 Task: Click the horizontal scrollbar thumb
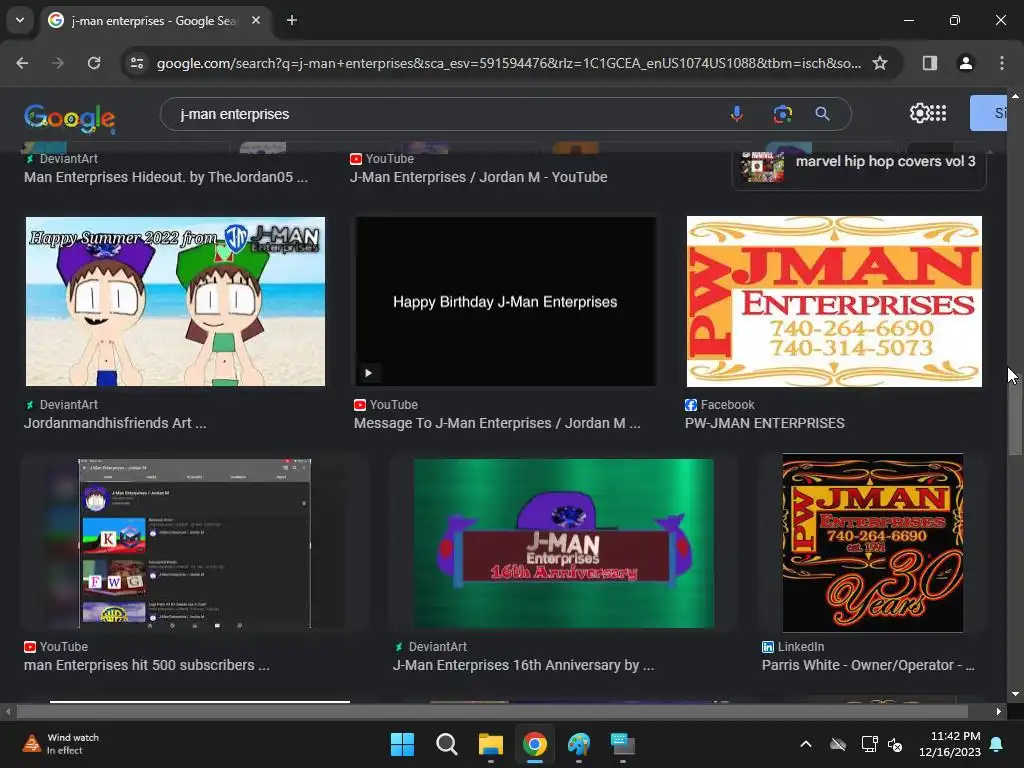pyautogui.click(x=492, y=711)
